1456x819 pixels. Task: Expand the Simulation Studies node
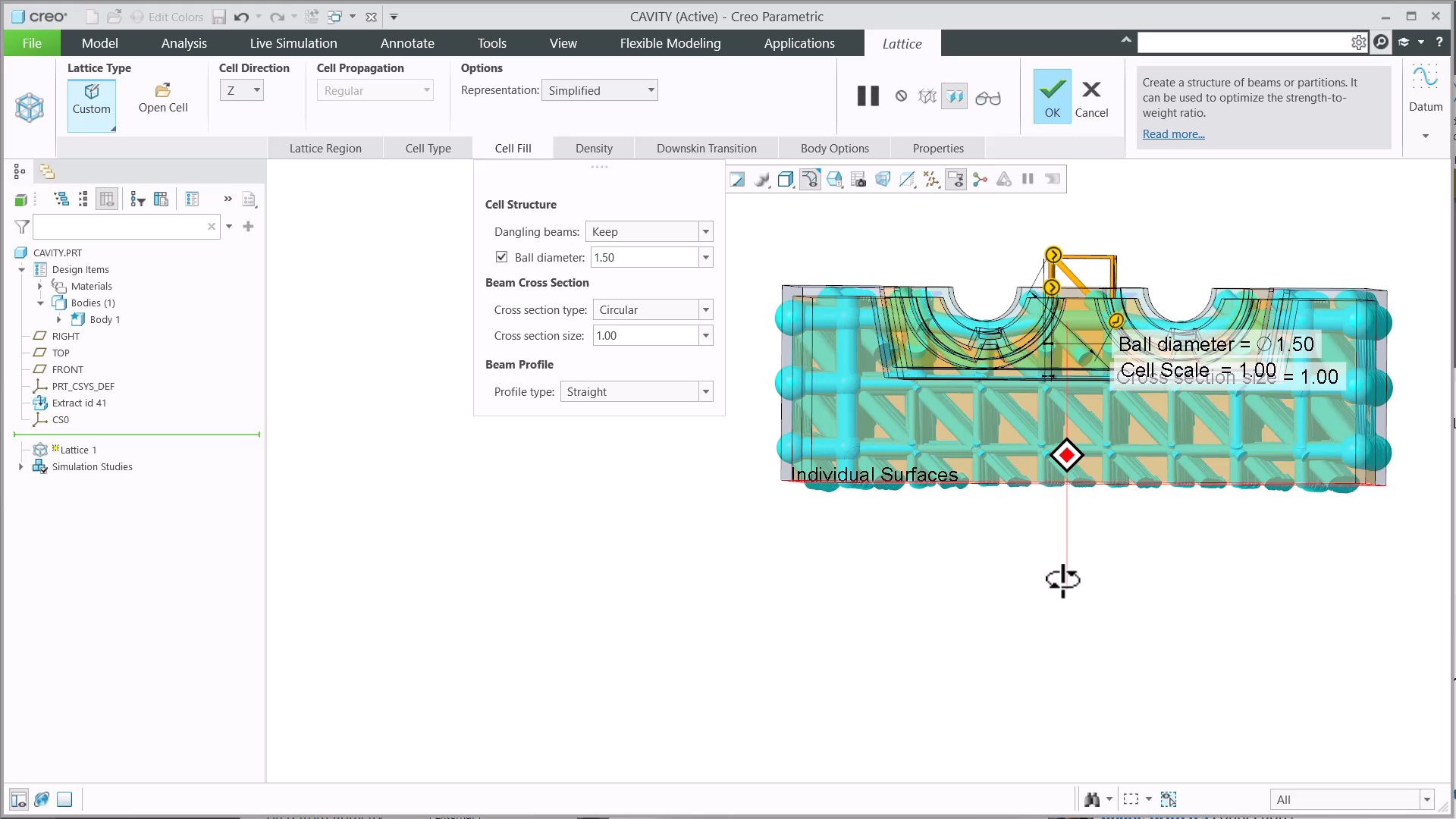click(x=21, y=467)
